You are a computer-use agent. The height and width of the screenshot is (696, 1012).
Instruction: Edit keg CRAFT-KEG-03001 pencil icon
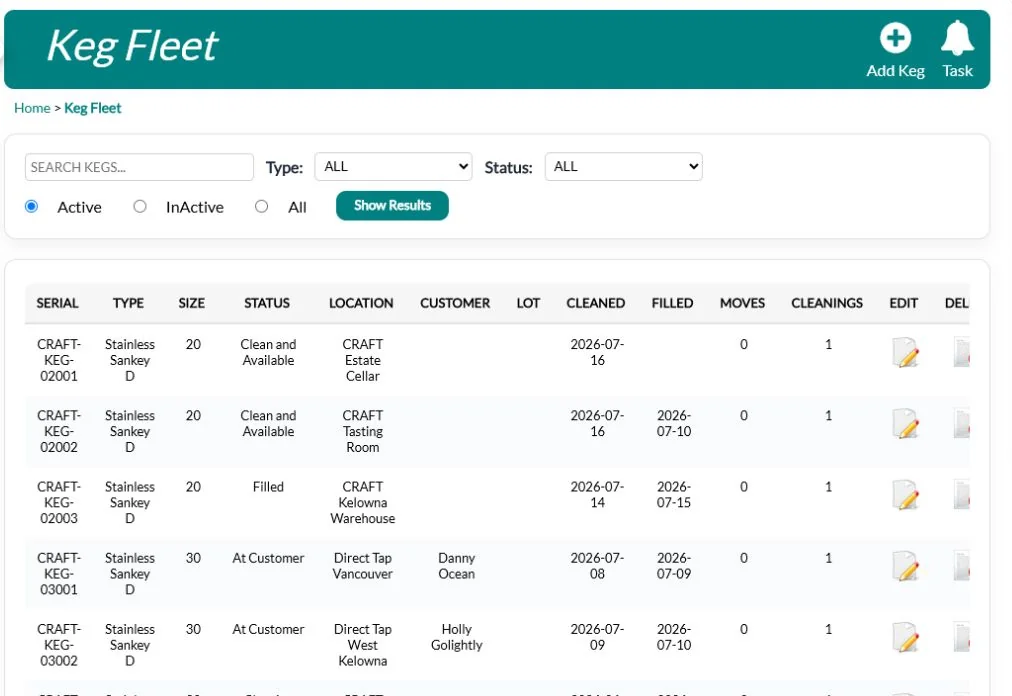tap(906, 566)
